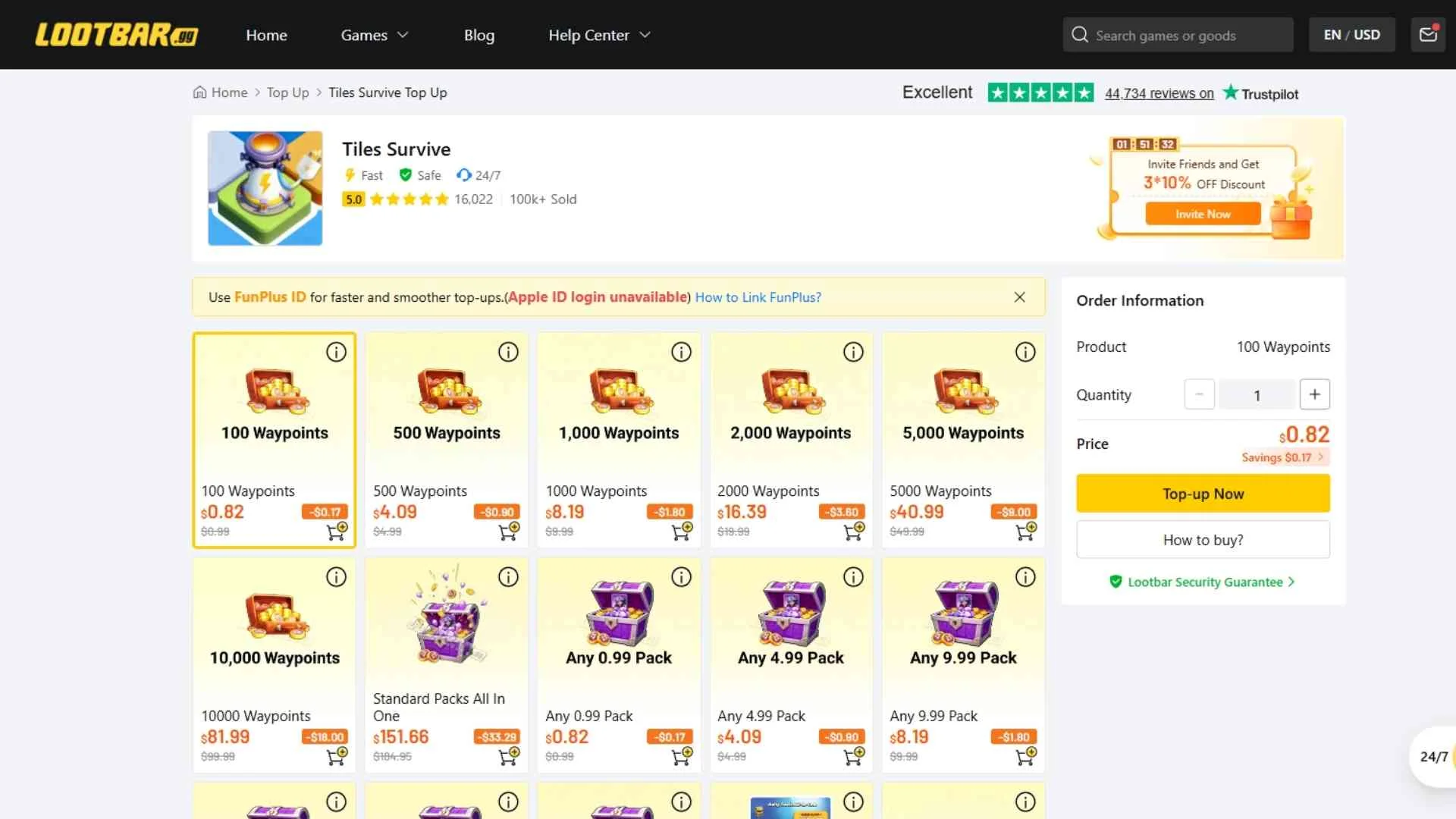Click the search magnifier icon
The height and width of the screenshot is (819, 1456).
click(1080, 35)
